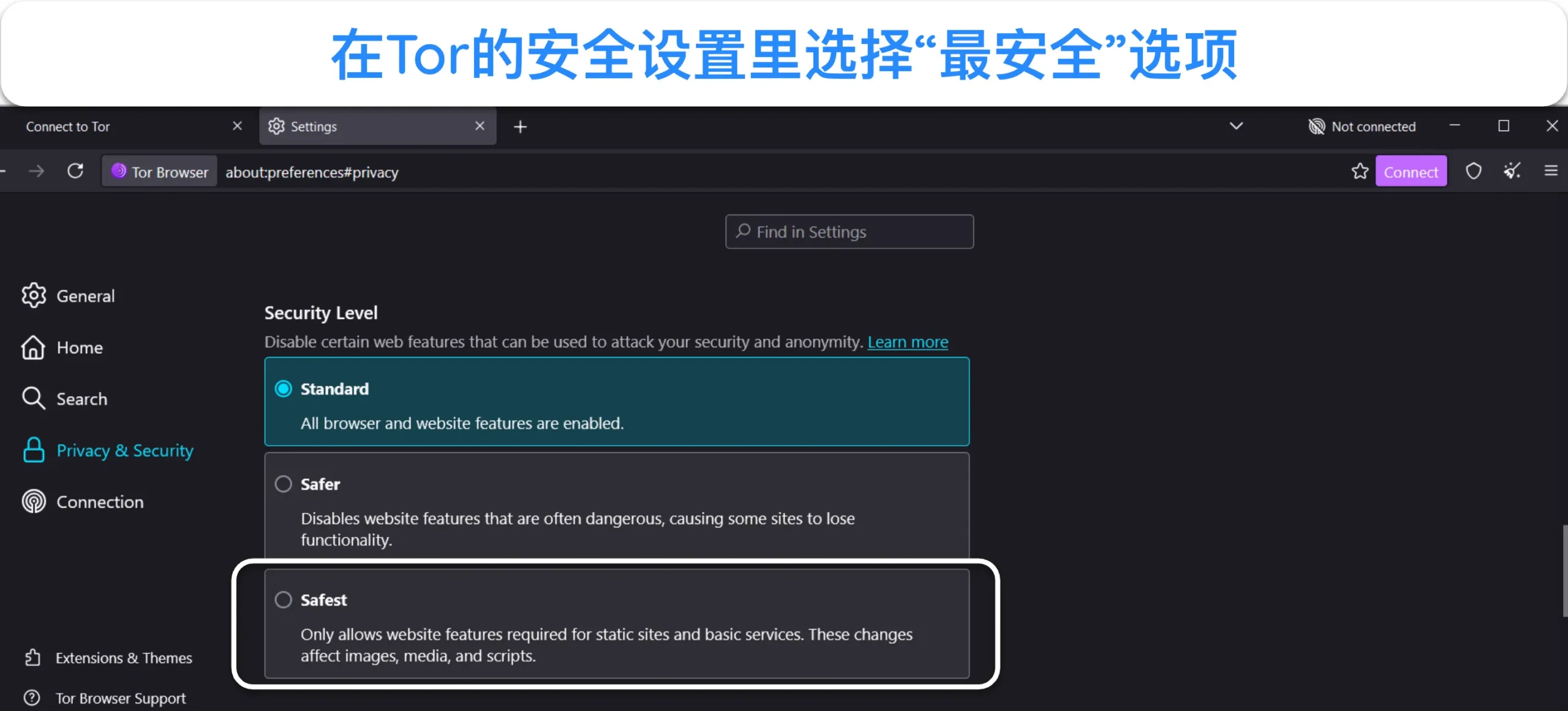The width and height of the screenshot is (1568, 711).
Task: Open General settings in sidebar
Action: tap(68, 296)
